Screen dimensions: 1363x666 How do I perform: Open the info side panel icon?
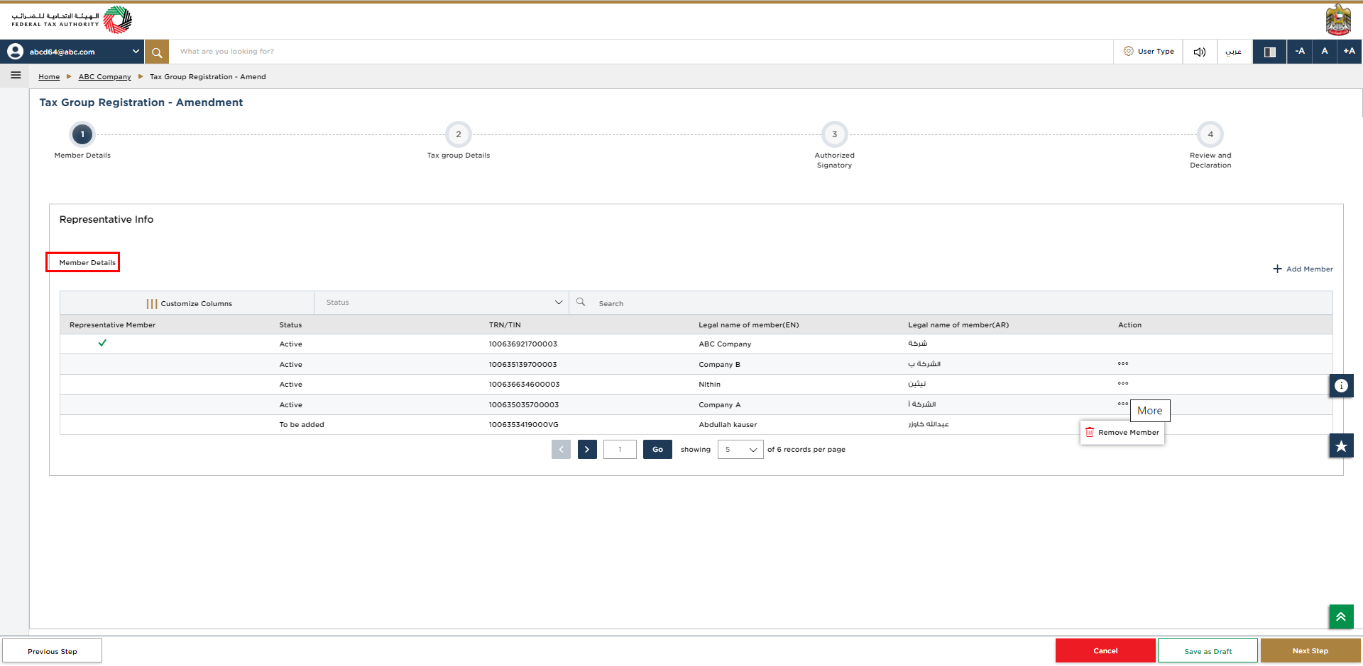(x=1341, y=385)
